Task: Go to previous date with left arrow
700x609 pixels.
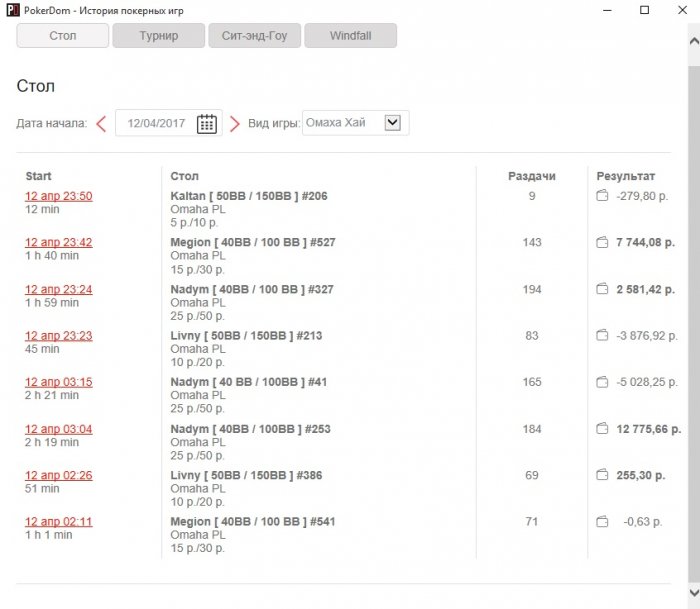Action: (x=101, y=124)
